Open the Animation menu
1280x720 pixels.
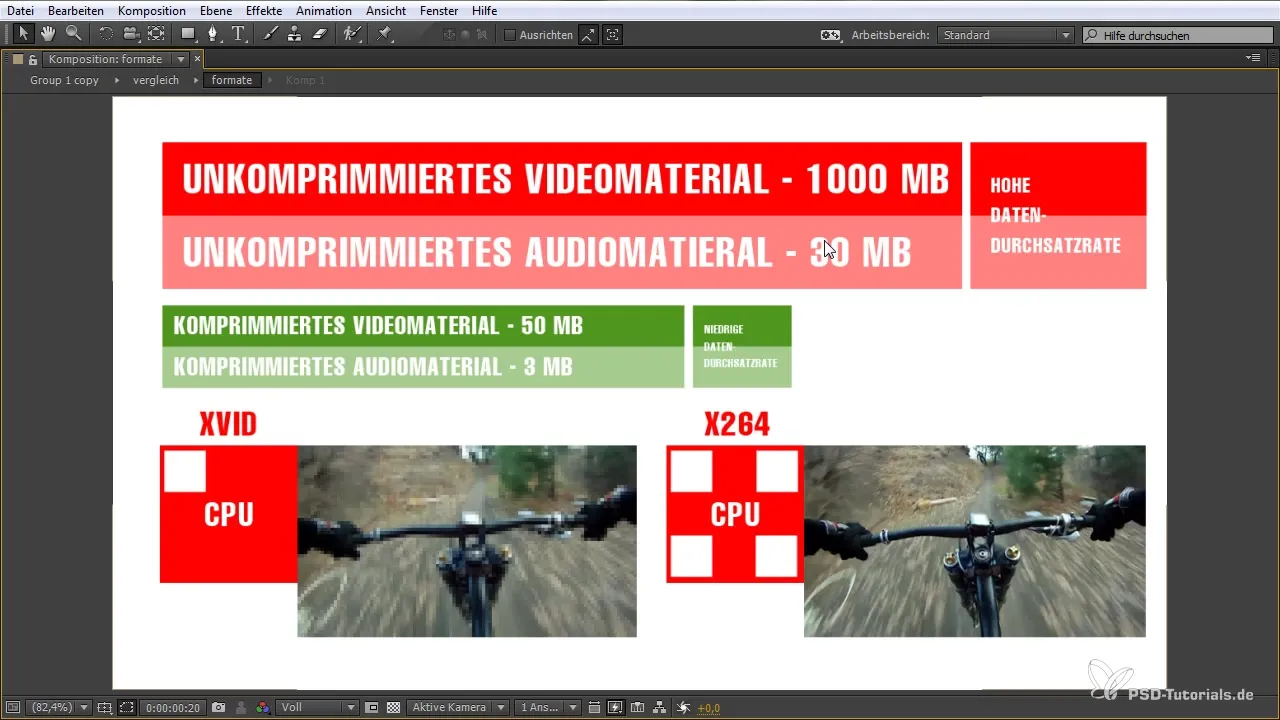[x=324, y=10]
